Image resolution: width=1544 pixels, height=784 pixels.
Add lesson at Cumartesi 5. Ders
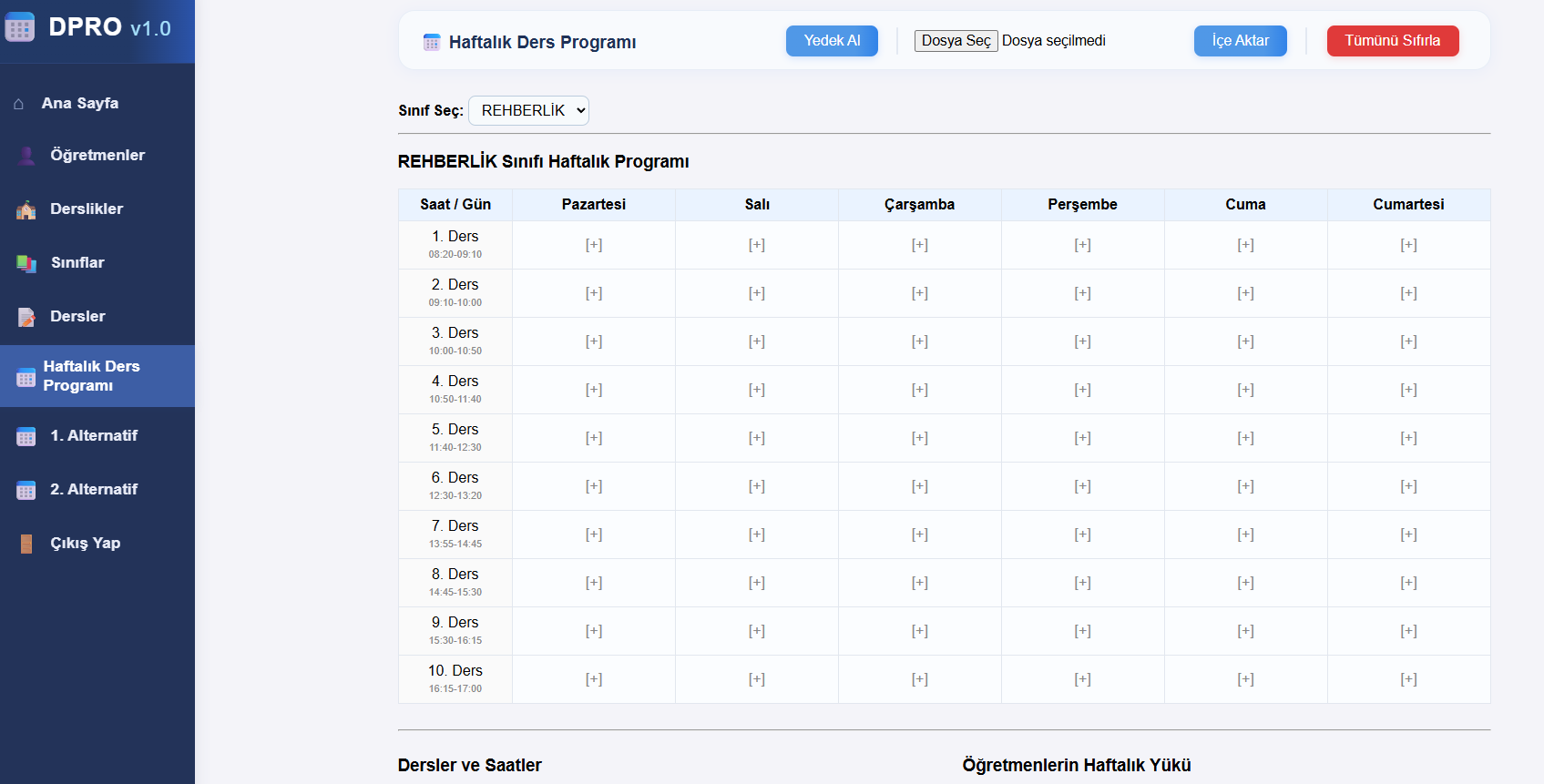click(x=1408, y=438)
